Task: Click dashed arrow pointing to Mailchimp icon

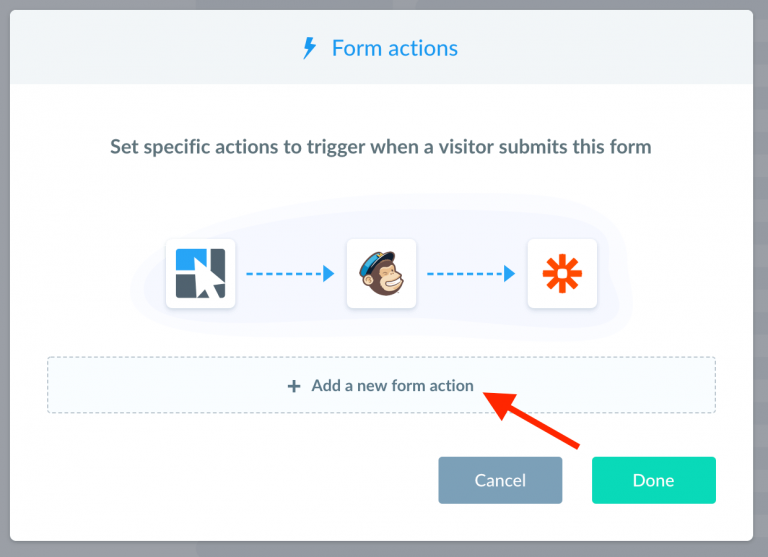Action: (290, 273)
